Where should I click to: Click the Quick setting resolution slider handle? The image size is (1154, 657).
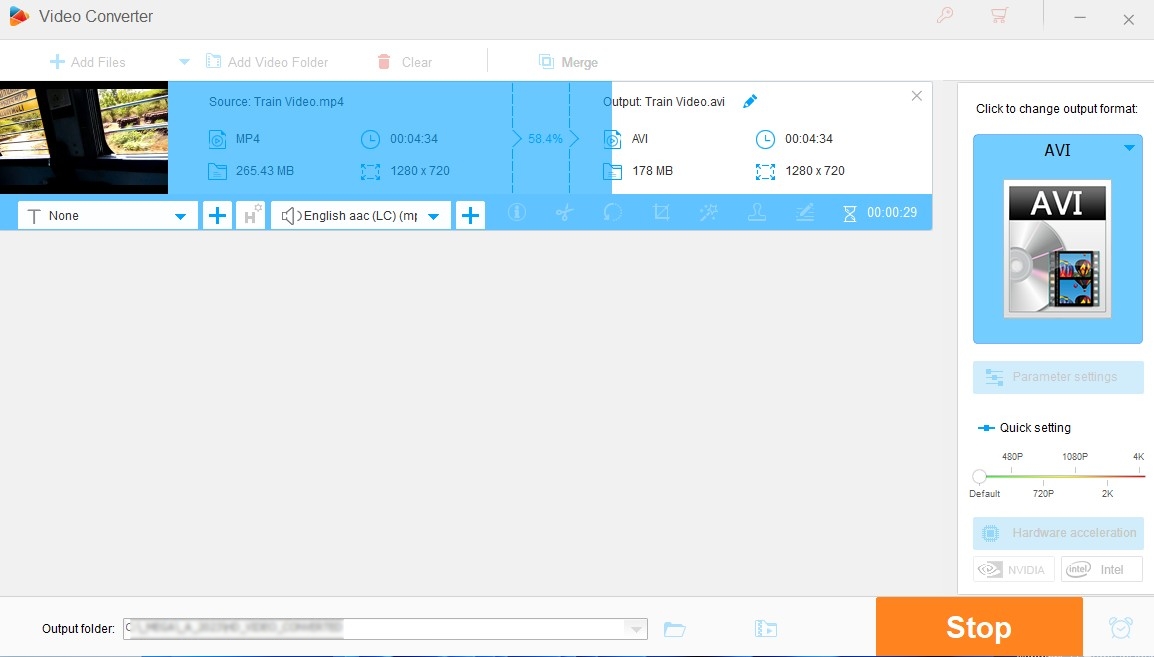click(979, 477)
